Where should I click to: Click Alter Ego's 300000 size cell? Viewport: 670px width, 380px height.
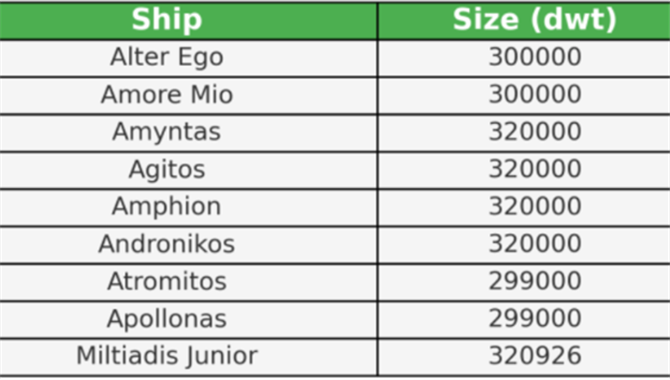pos(524,59)
